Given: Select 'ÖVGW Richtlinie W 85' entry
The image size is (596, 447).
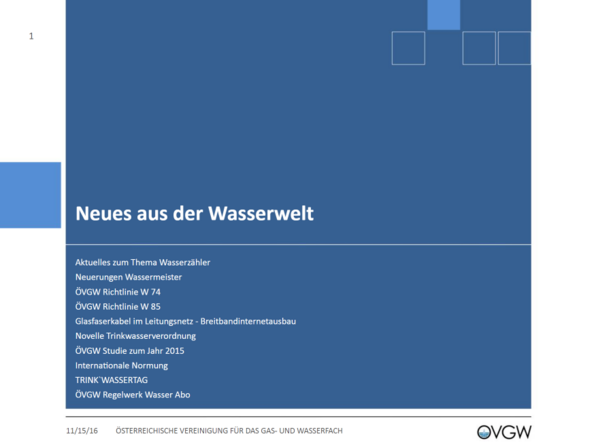Looking at the screenshot, I should click(x=118, y=306).
